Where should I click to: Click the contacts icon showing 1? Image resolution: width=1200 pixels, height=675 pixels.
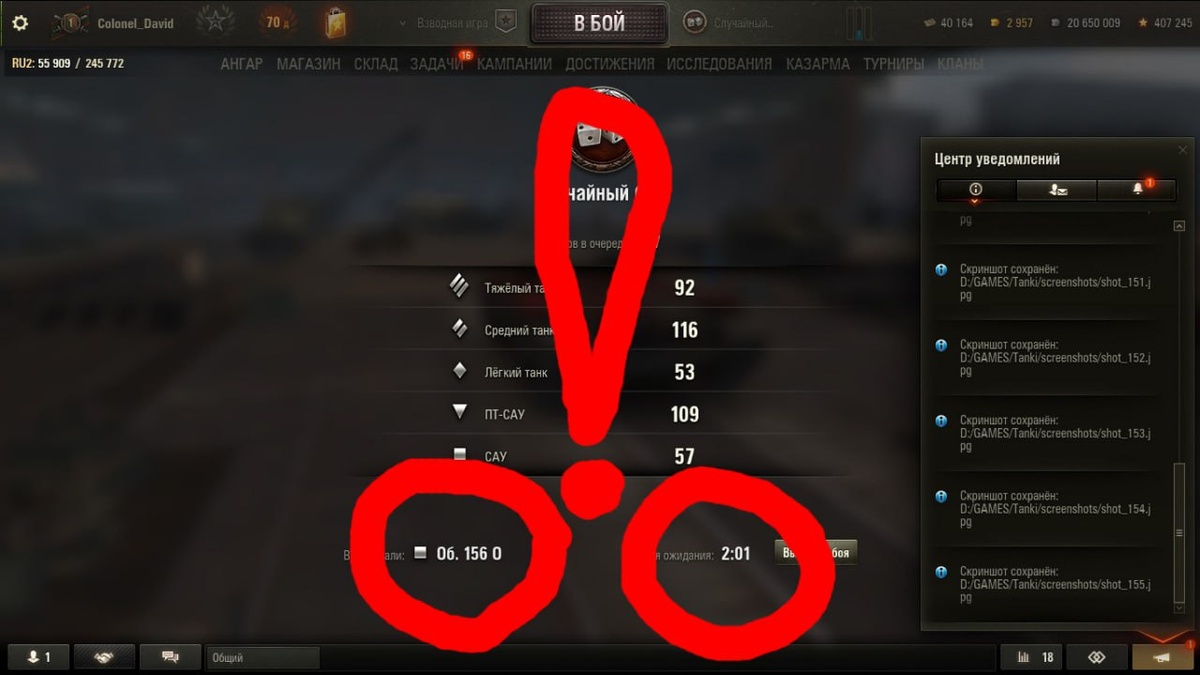click(x=38, y=657)
